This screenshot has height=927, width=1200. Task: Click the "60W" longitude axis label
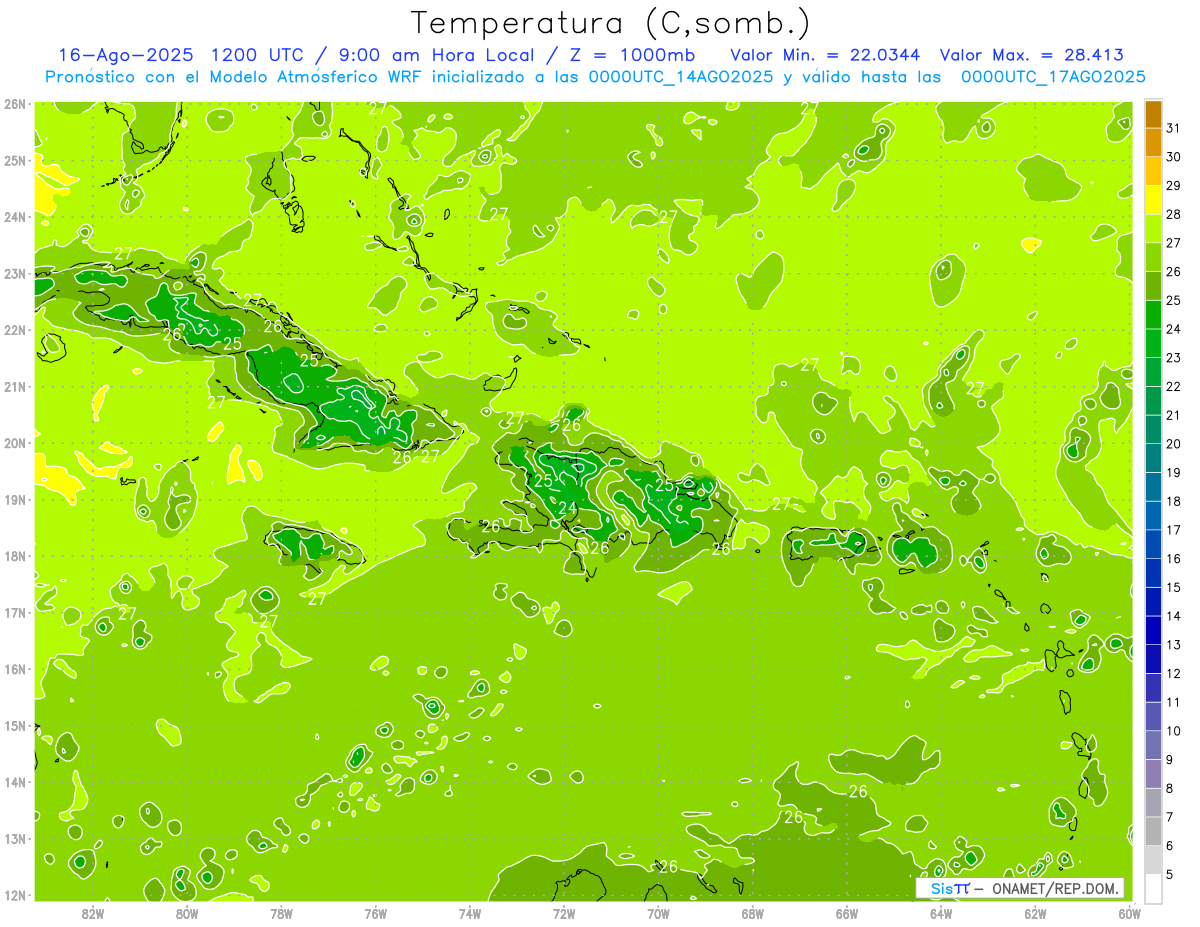[x=1129, y=914]
